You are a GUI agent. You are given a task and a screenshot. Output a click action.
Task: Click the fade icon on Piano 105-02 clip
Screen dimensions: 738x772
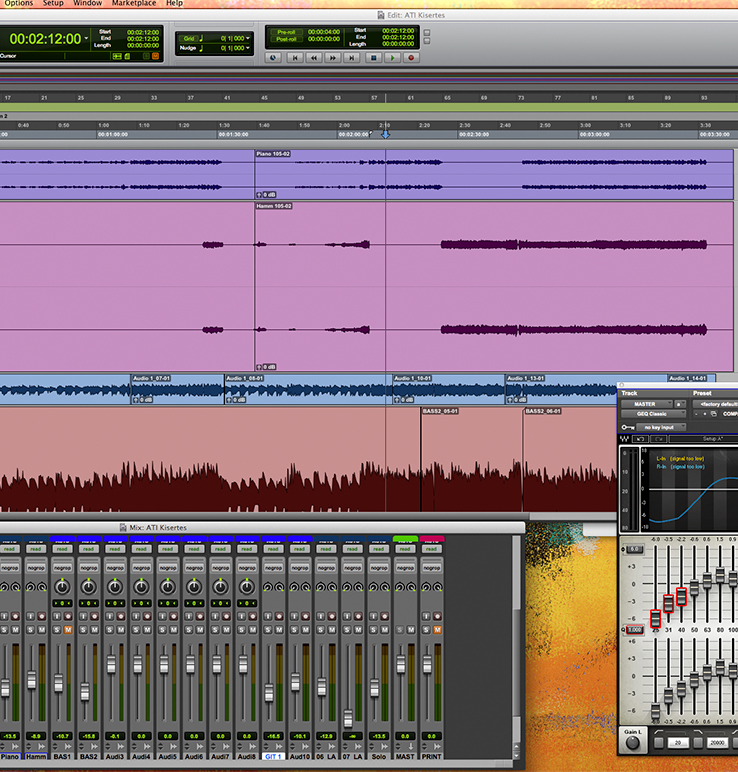(259, 195)
